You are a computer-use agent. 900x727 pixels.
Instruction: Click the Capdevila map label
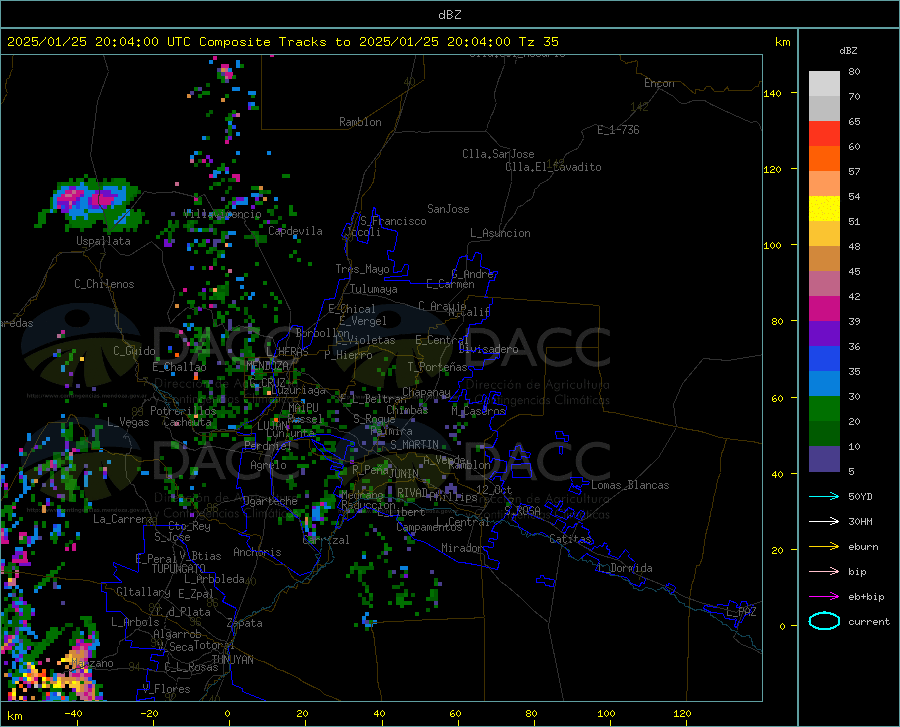coord(295,231)
